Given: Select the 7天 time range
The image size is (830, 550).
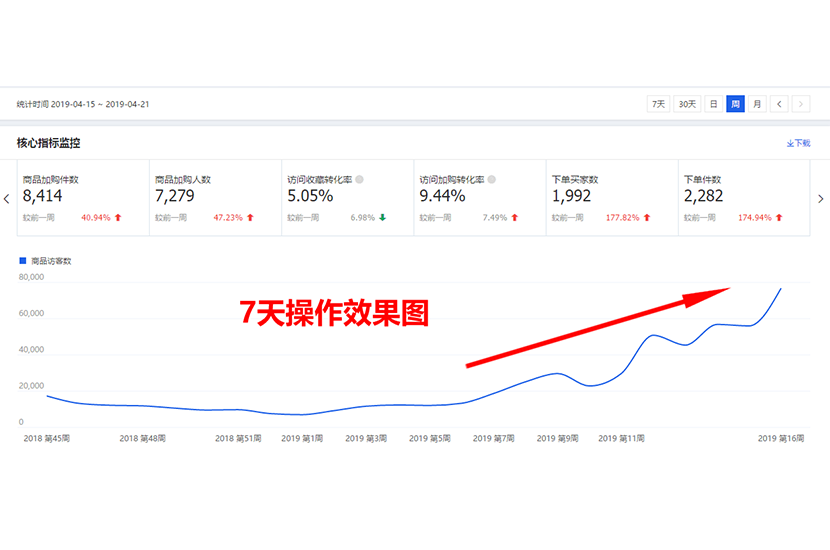Looking at the screenshot, I should click(x=658, y=104).
